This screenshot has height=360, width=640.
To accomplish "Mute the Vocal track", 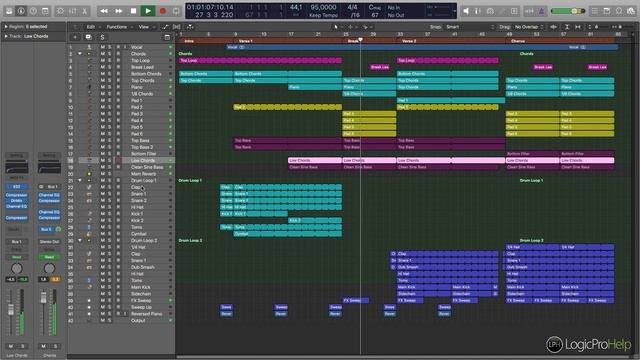I will click(x=102, y=47).
